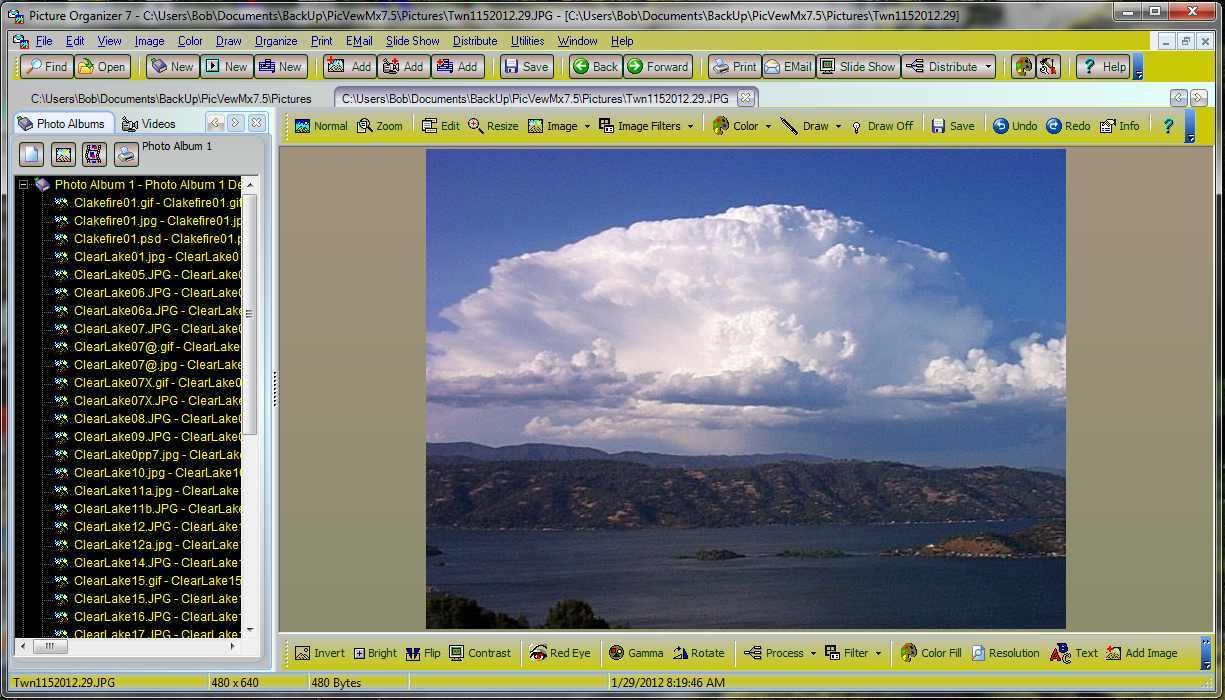Select the Red Eye removal tool
Screen dimensions: 1225x700
point(560,652)
